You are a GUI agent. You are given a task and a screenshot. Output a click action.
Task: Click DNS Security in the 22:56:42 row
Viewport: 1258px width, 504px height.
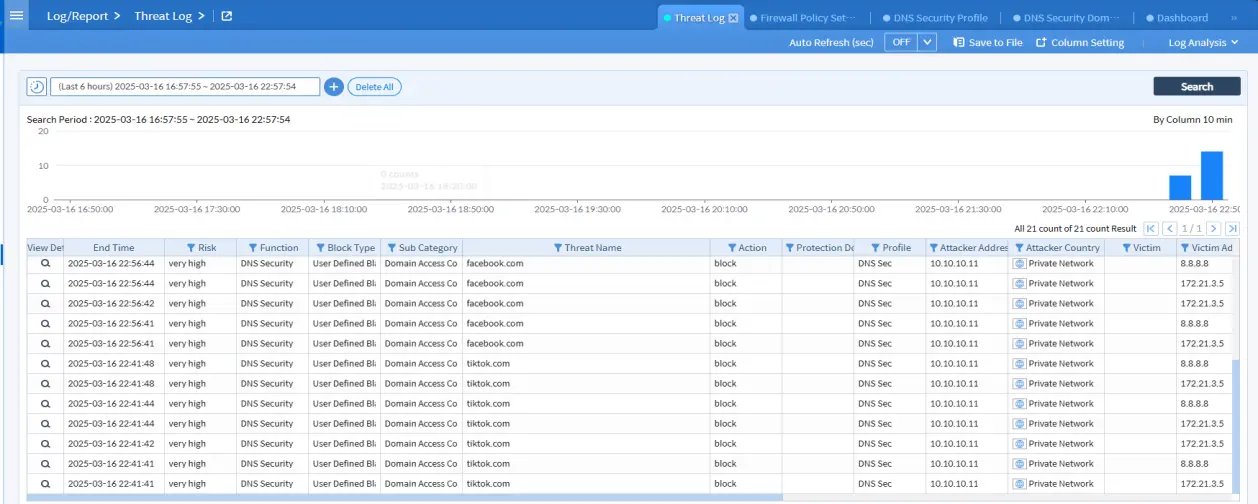[267, 304]
